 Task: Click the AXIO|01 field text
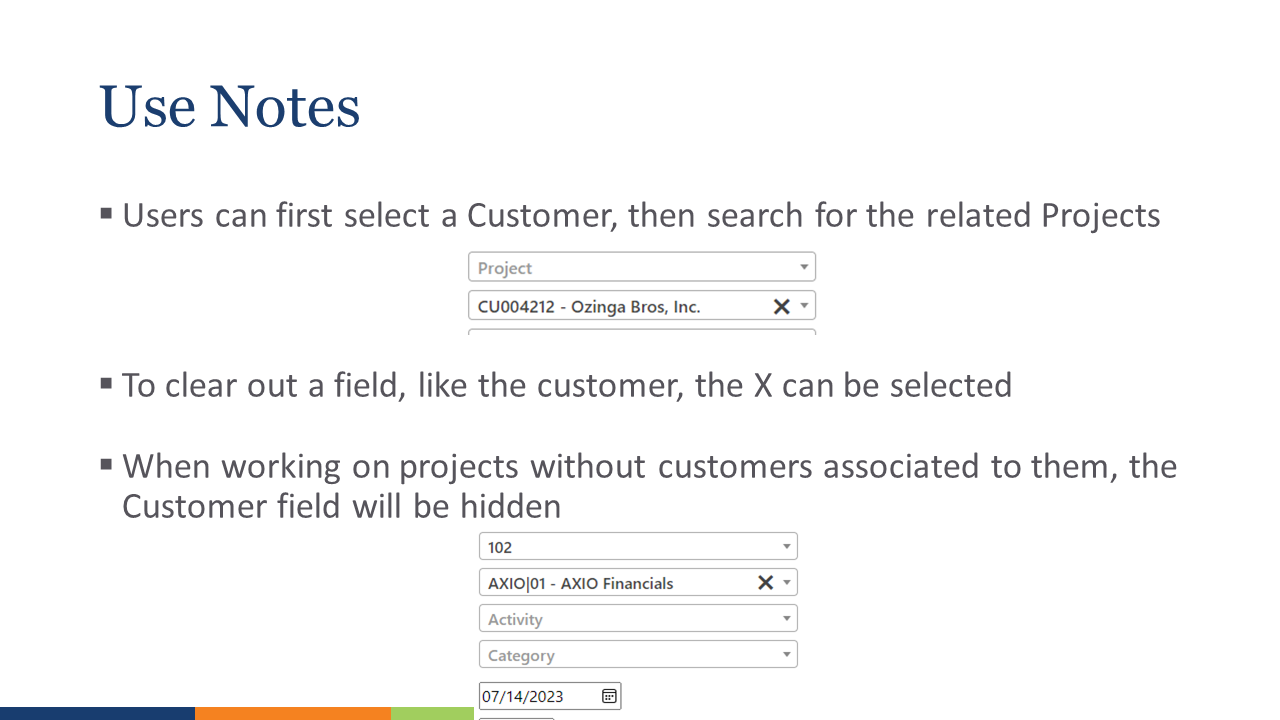pos(580,583)
